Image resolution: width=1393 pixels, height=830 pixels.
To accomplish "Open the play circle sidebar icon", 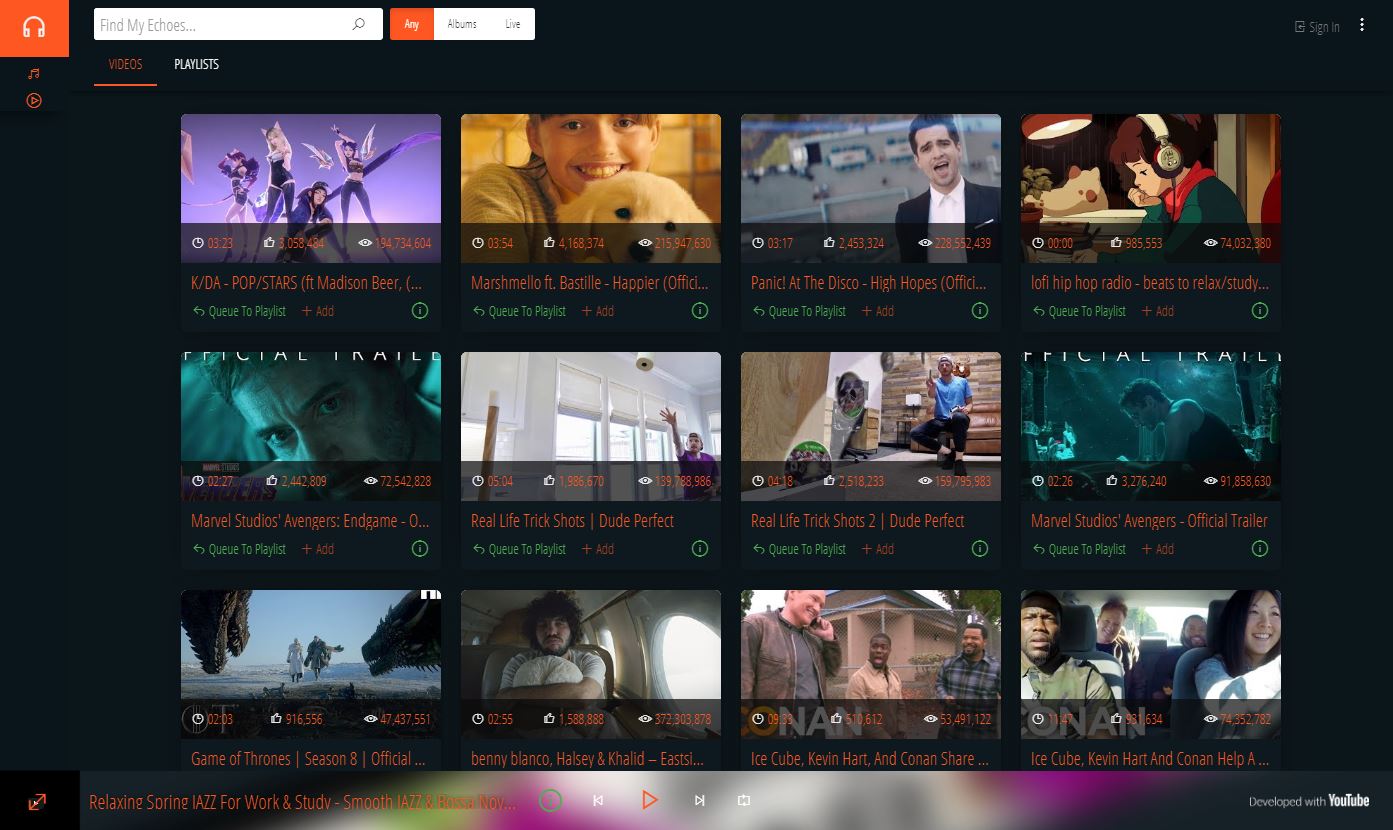I will click(x=34, y=101).
